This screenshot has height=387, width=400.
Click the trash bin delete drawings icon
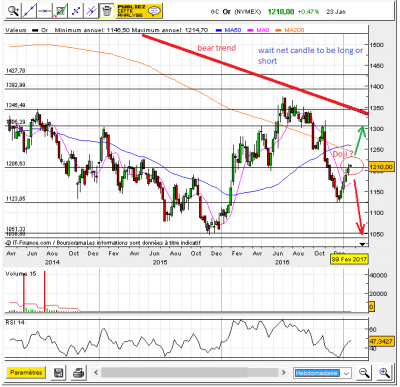(x=107, y=11)
